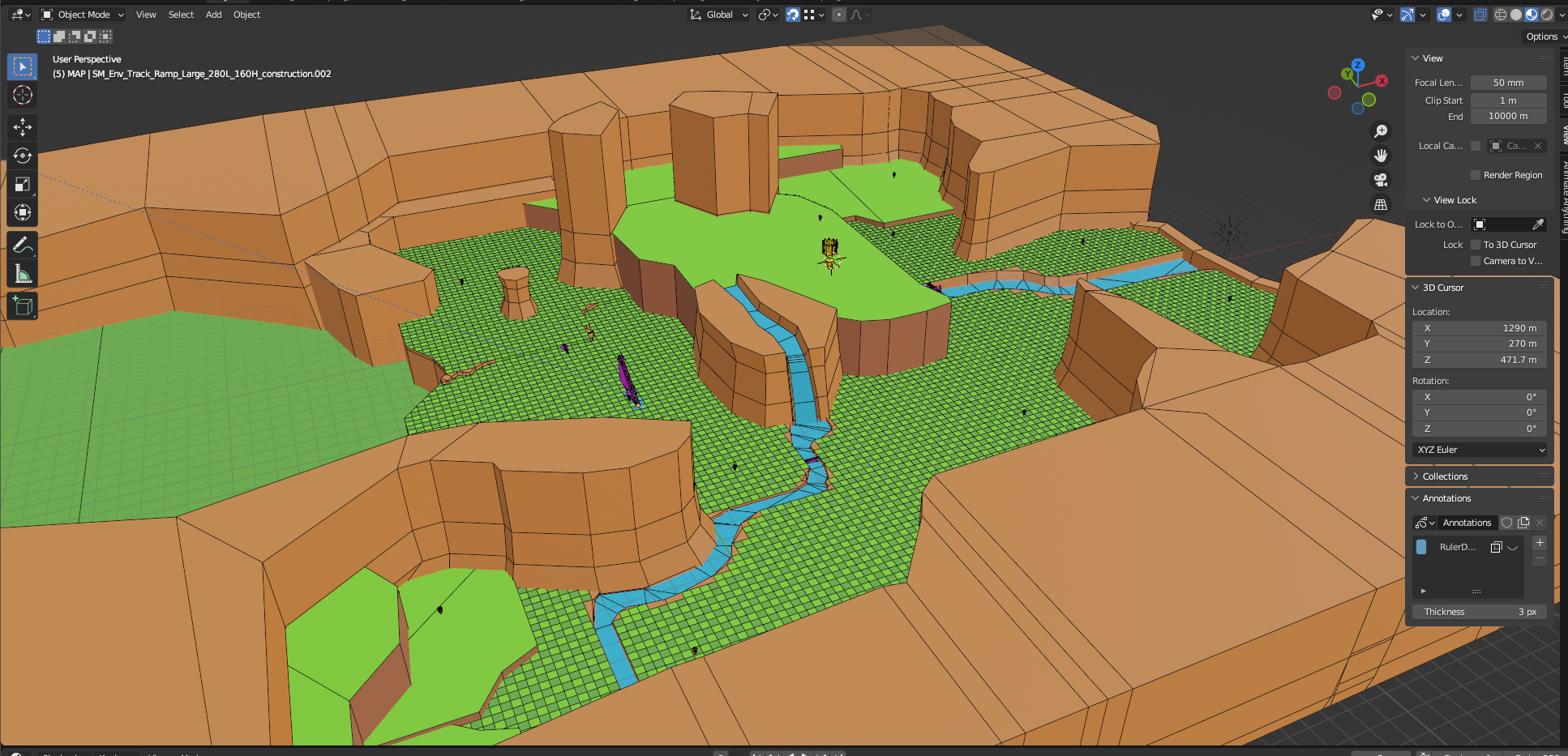The image size is (1568, 756).
Task: Choose the Scale tool
Action: coord(23,185)
